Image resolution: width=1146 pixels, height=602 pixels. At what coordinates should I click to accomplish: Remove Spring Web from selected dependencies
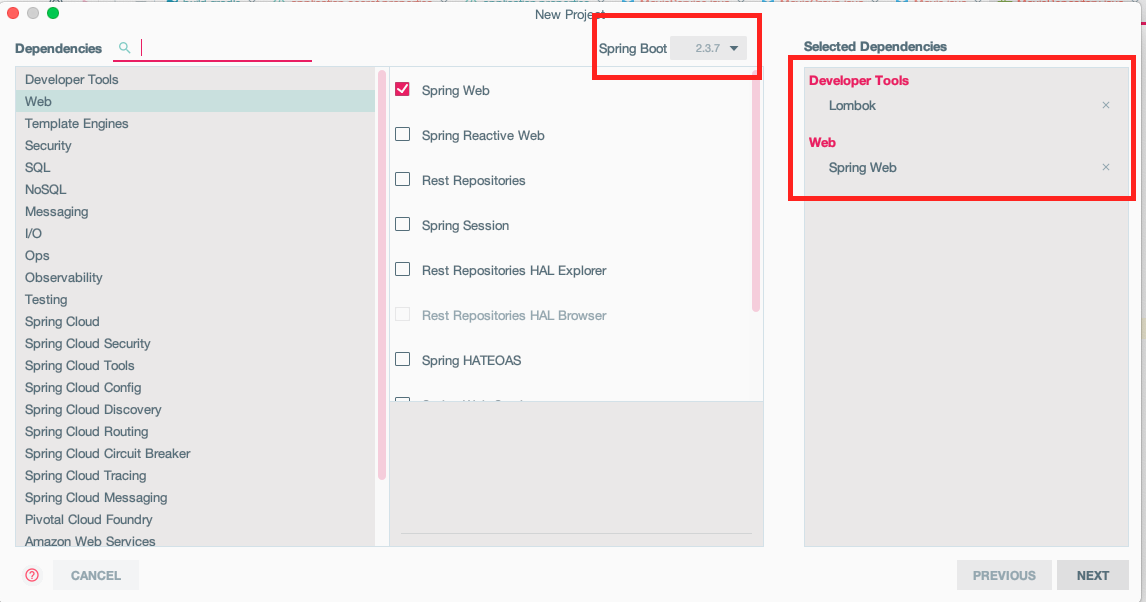[x=1106, y=167]
